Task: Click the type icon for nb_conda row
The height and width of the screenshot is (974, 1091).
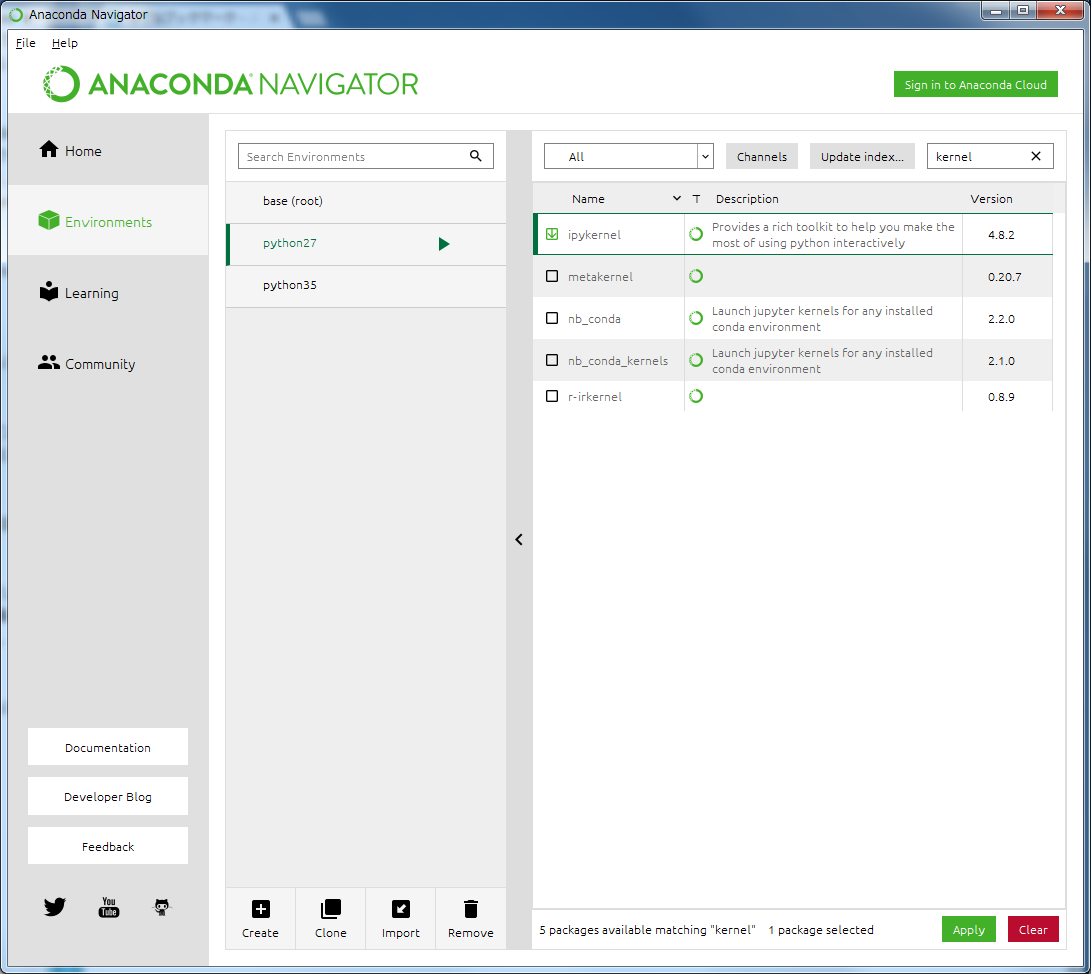Action: coord(696,318)
